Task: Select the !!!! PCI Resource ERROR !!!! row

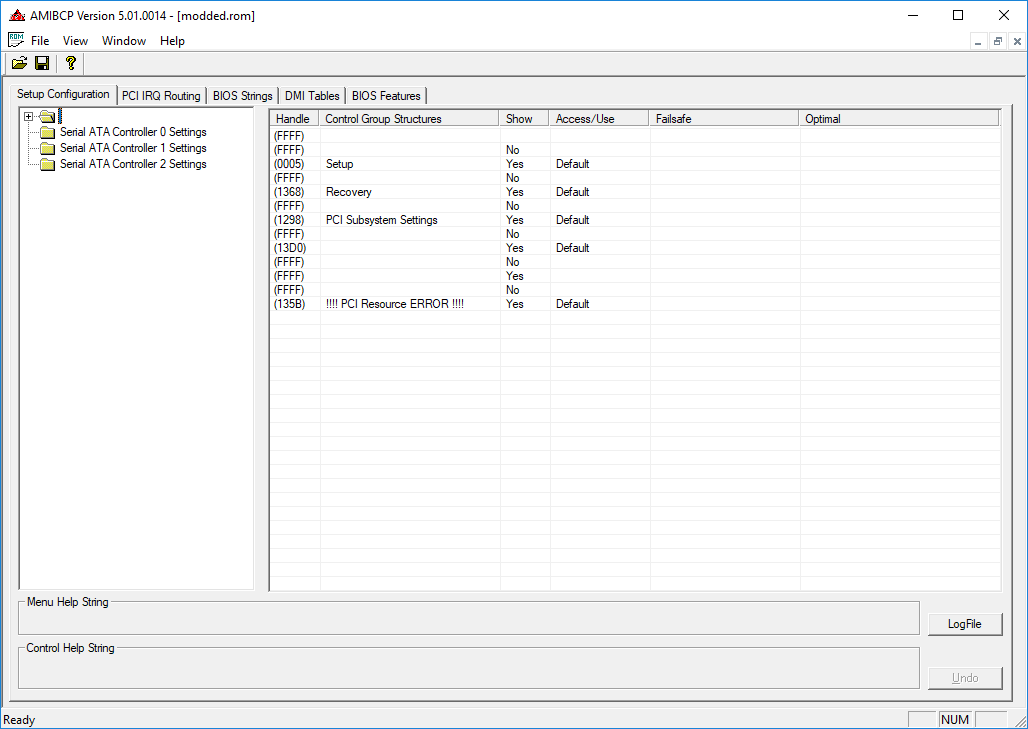Action: click(x=635, y=304)
